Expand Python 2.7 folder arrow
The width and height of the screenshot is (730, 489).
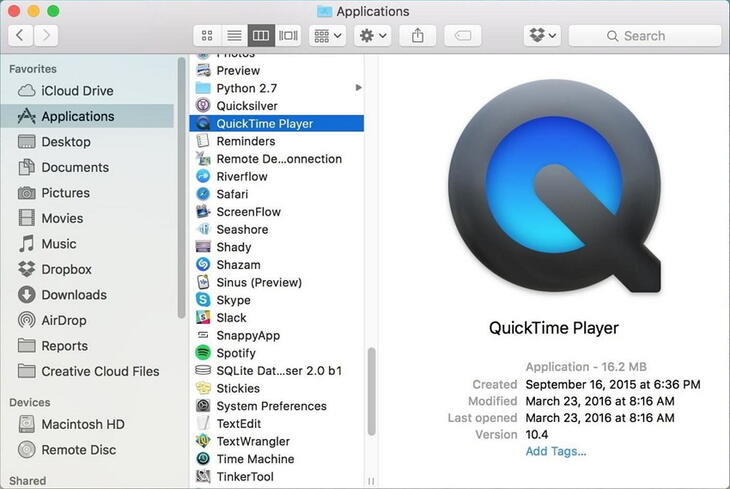[x=358, y=88]
